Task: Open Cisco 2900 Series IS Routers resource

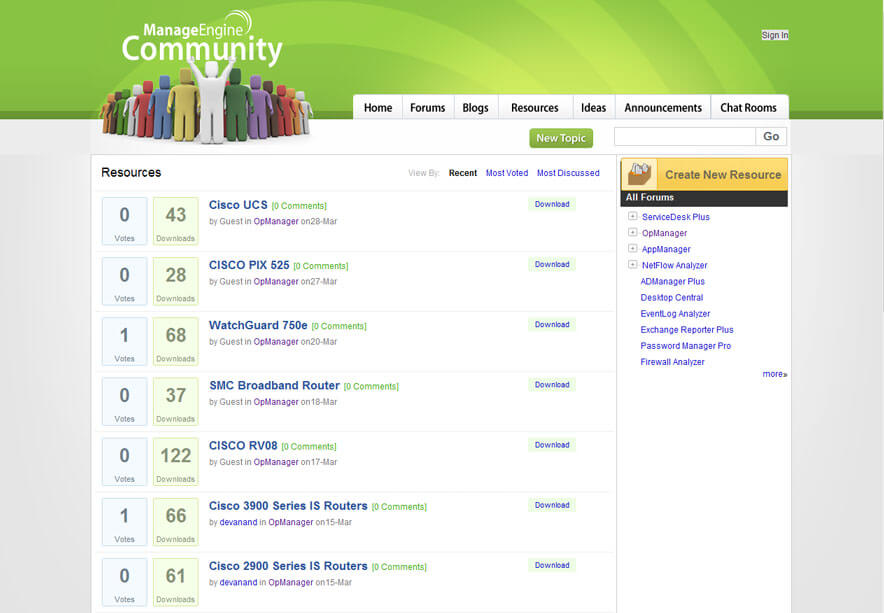Action: click(288, 566)
